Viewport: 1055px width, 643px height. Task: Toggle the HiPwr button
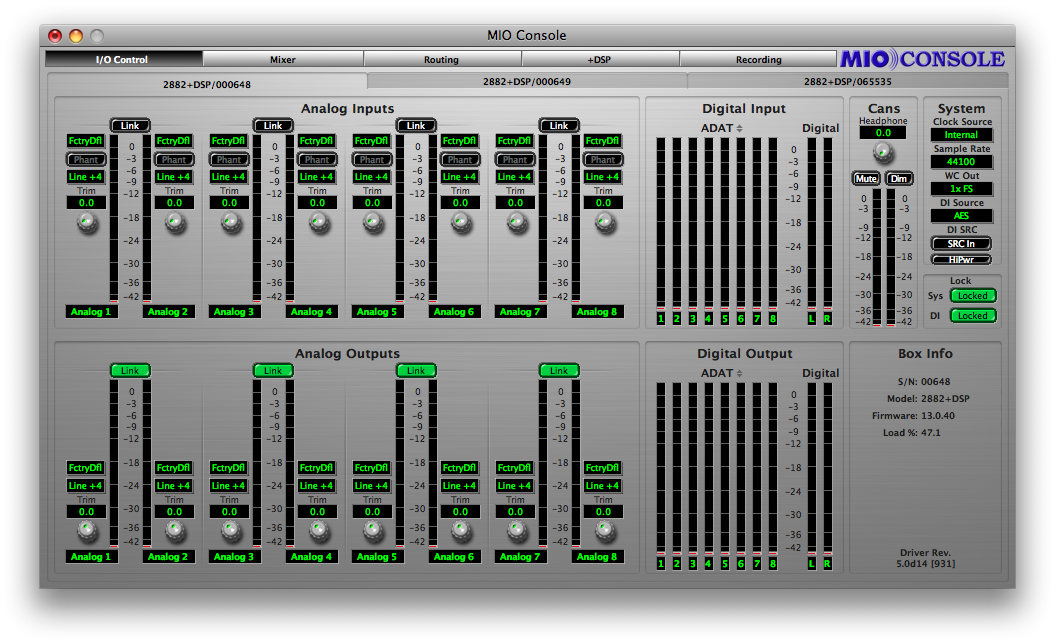tap(961, 260)
